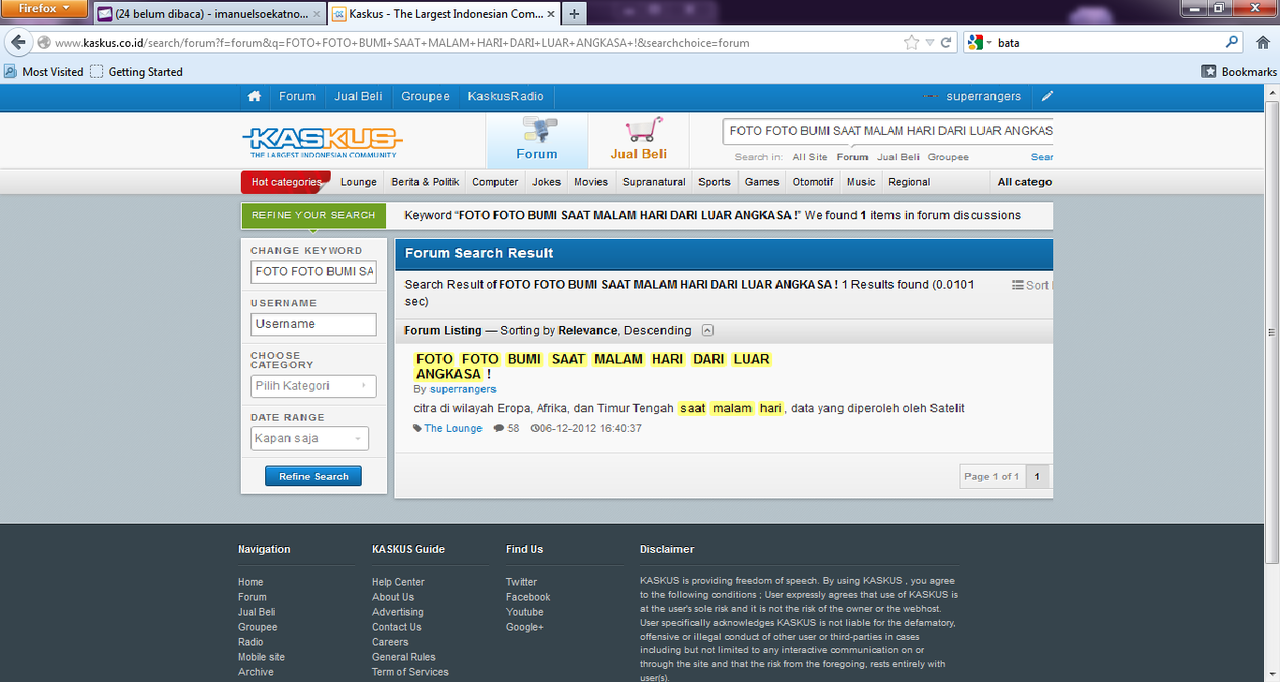Open Help Center footer link
Screen dimensions: 1280x682
tap(398, 582)
